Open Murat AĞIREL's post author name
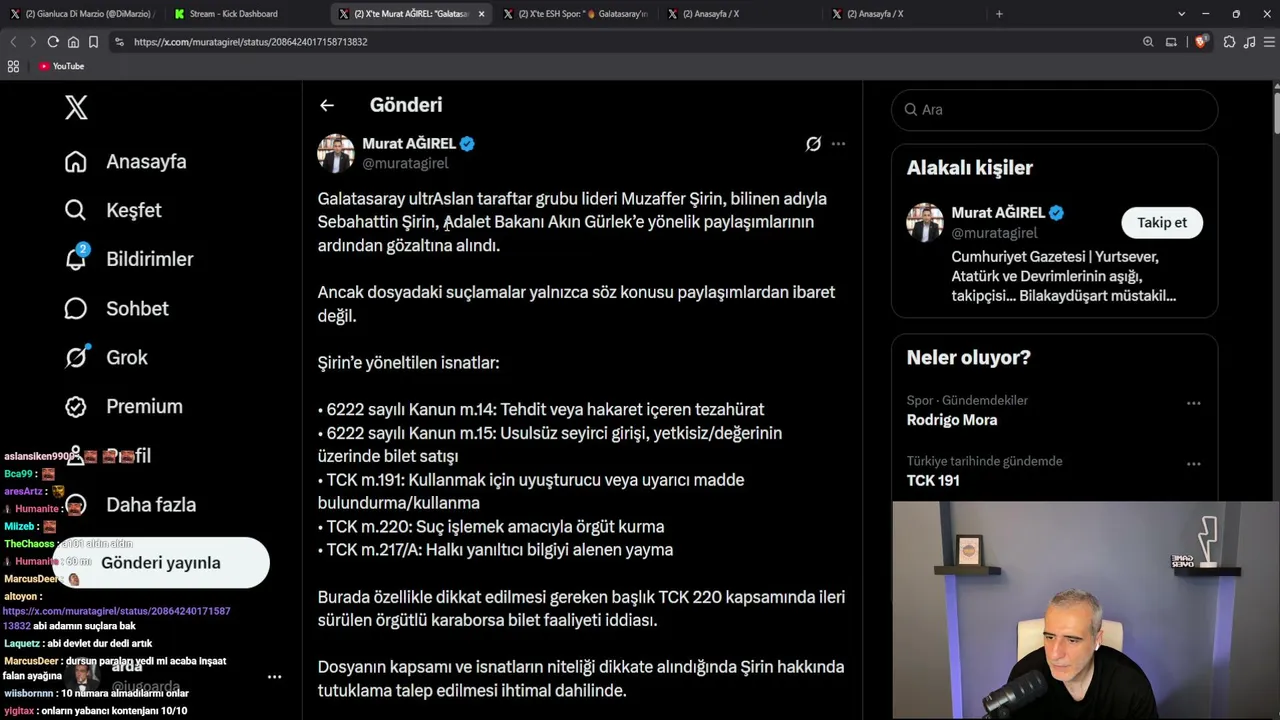The height and width of the screenshot is (720, 1280). click(409, 144)
